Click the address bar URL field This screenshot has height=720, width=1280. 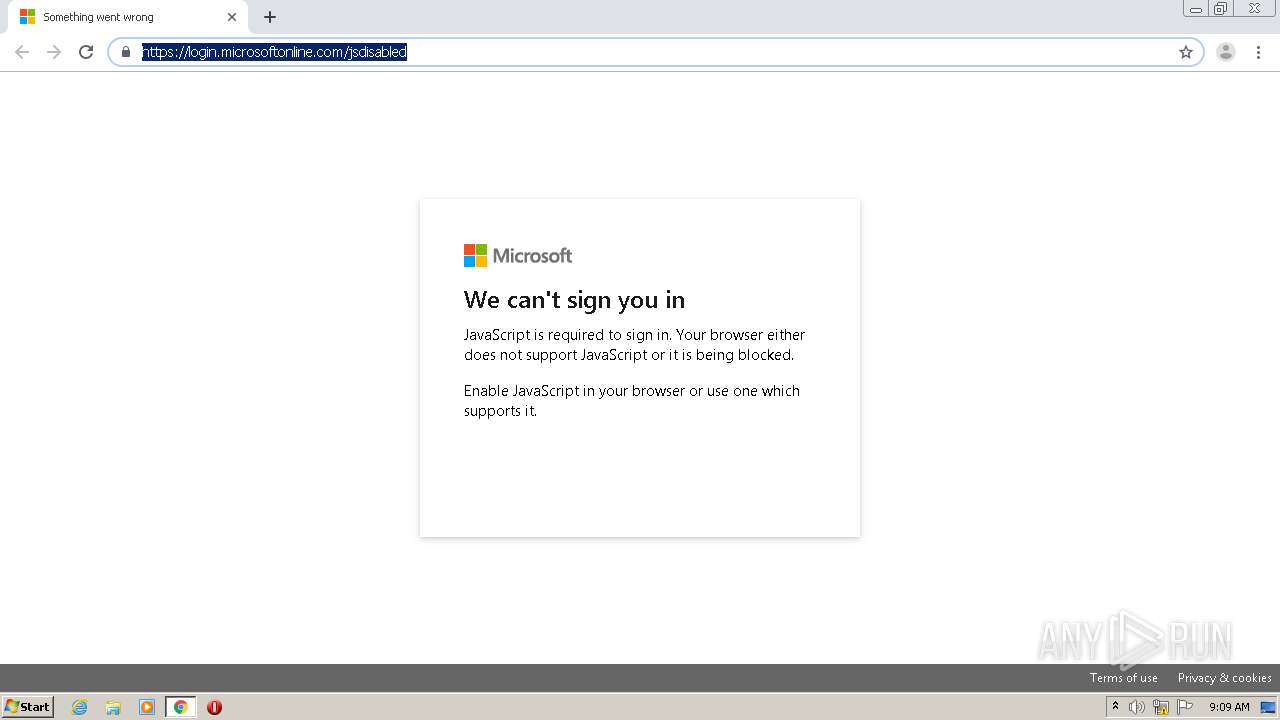click(655, 52)
